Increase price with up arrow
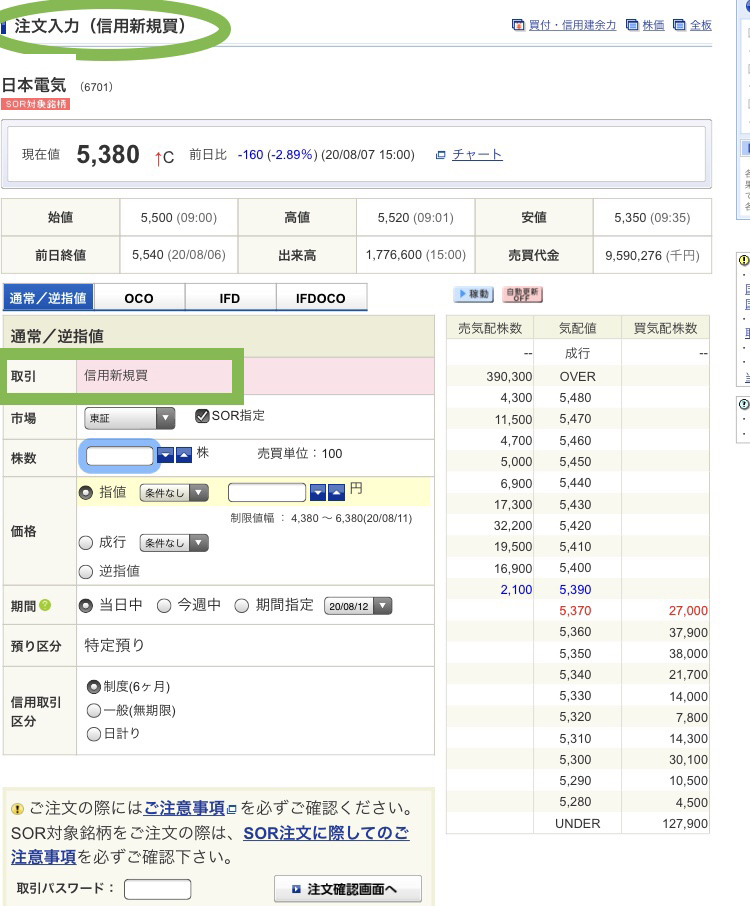Screen dimensions: 750x906 [336, 492]
